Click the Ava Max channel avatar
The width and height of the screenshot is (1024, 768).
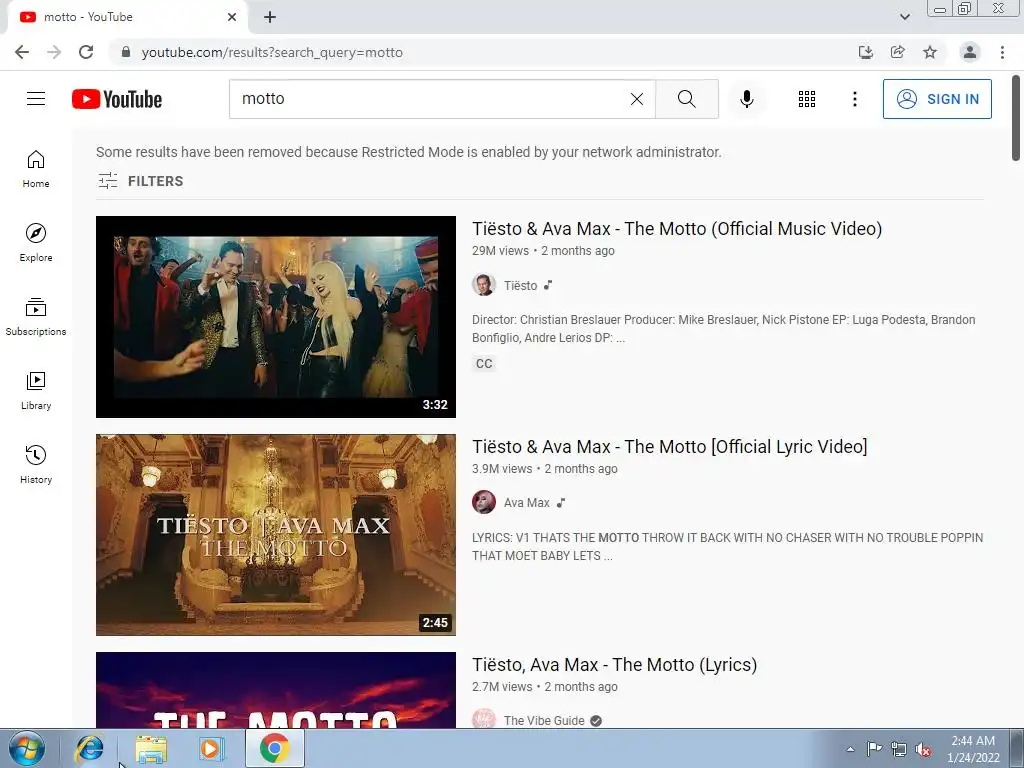(484, 502)
